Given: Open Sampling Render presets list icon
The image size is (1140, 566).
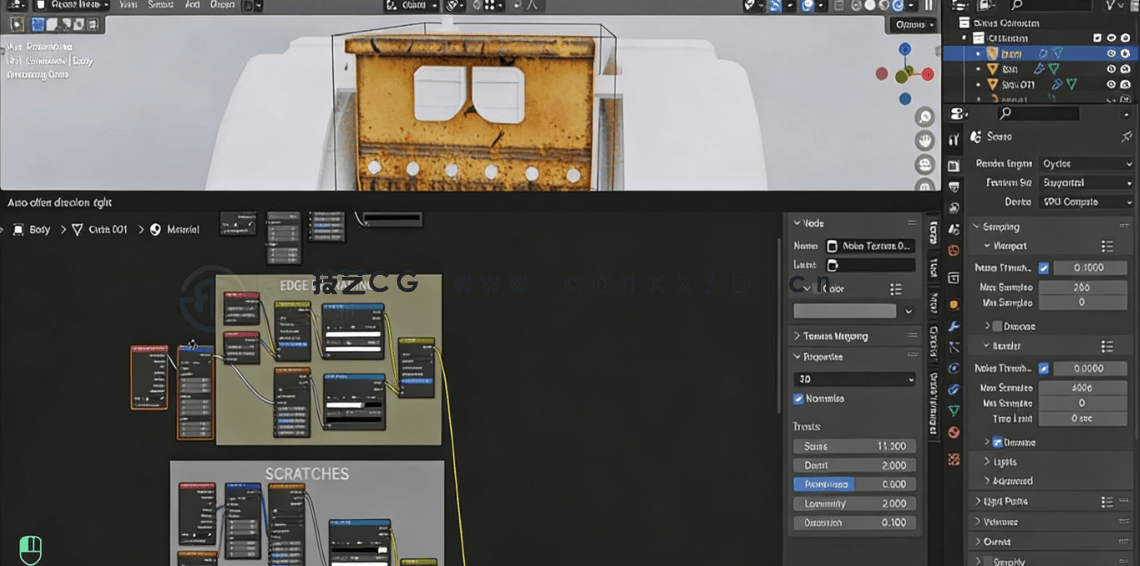Looking at the screenshot, I should coord(1107,346).
